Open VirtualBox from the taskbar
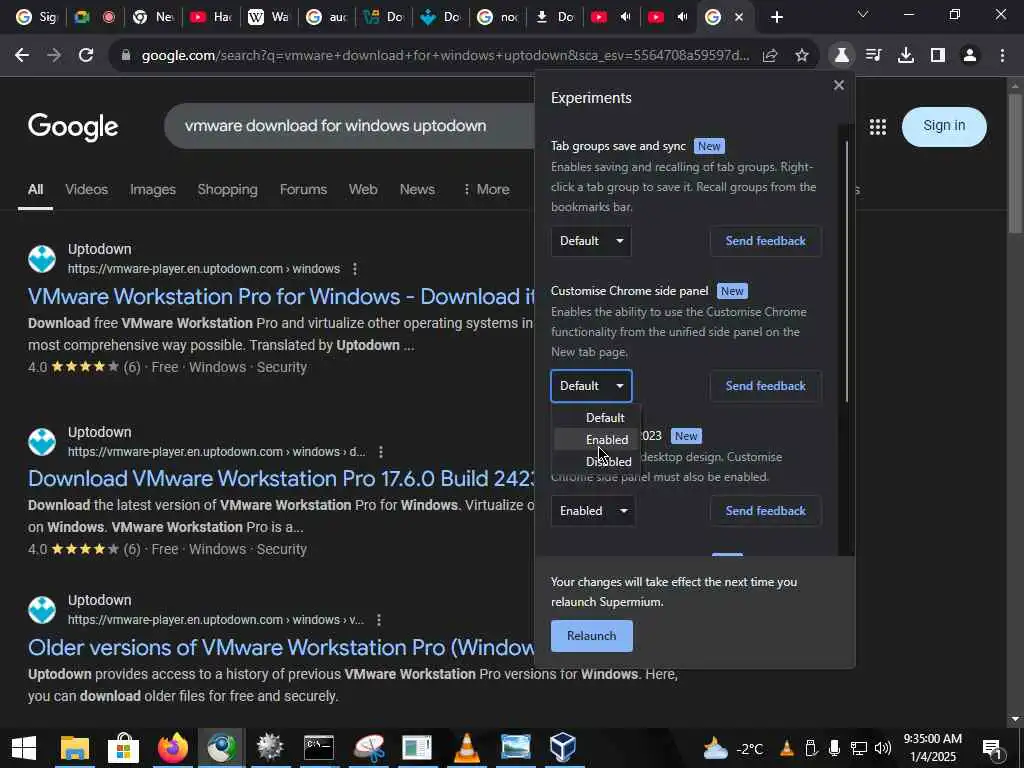The image size is (1024, 768). click(563, 748)
